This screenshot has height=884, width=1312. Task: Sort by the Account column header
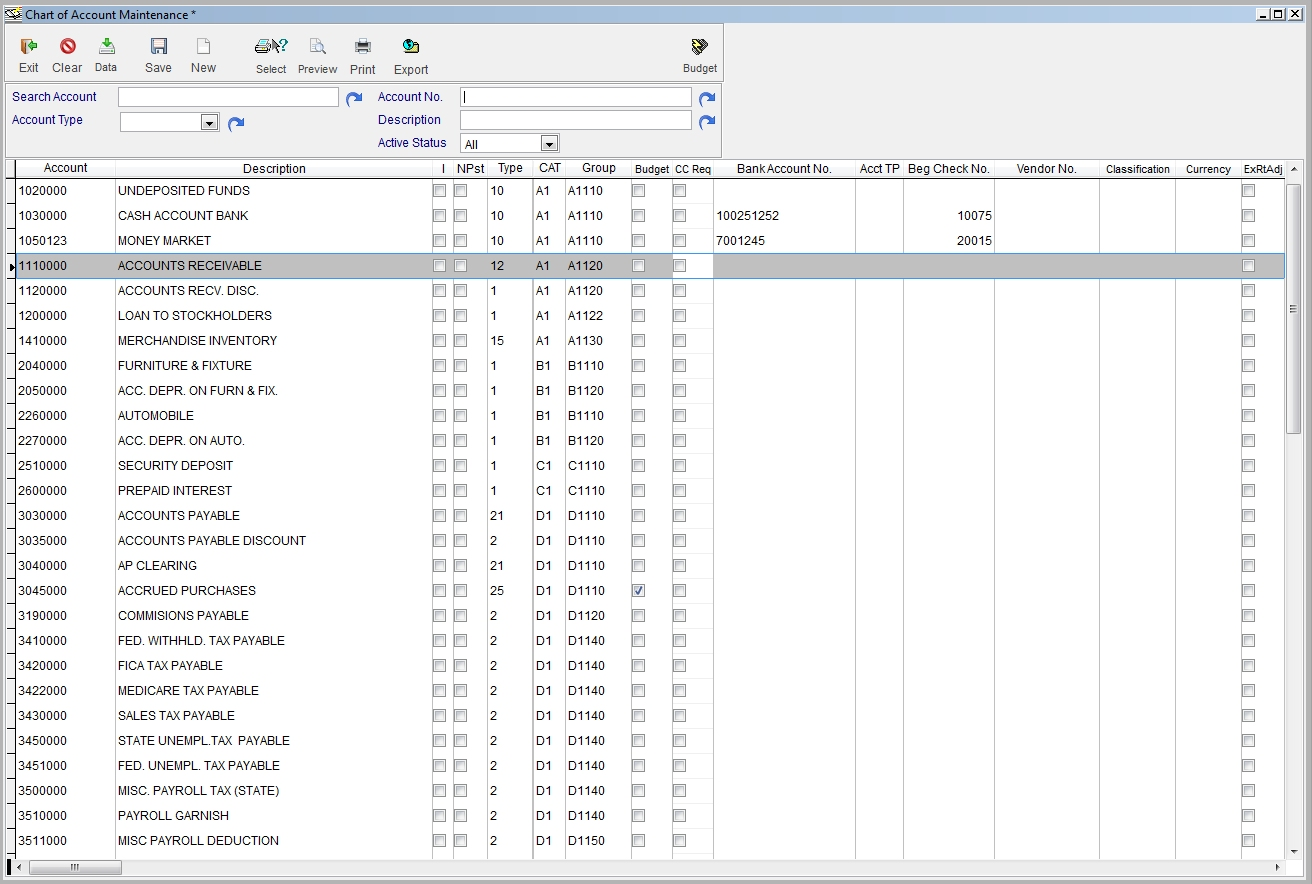coord(65,169)
